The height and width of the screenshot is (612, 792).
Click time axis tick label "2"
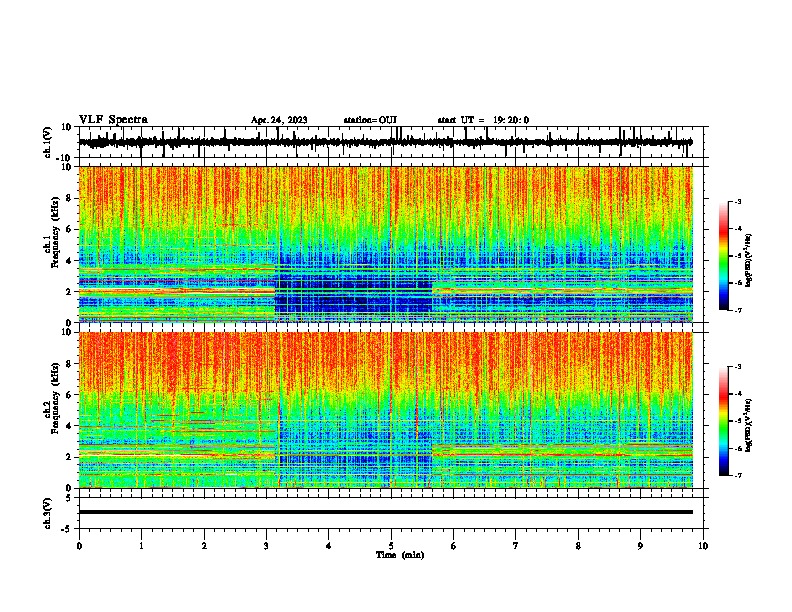click(x=204, y=546)
